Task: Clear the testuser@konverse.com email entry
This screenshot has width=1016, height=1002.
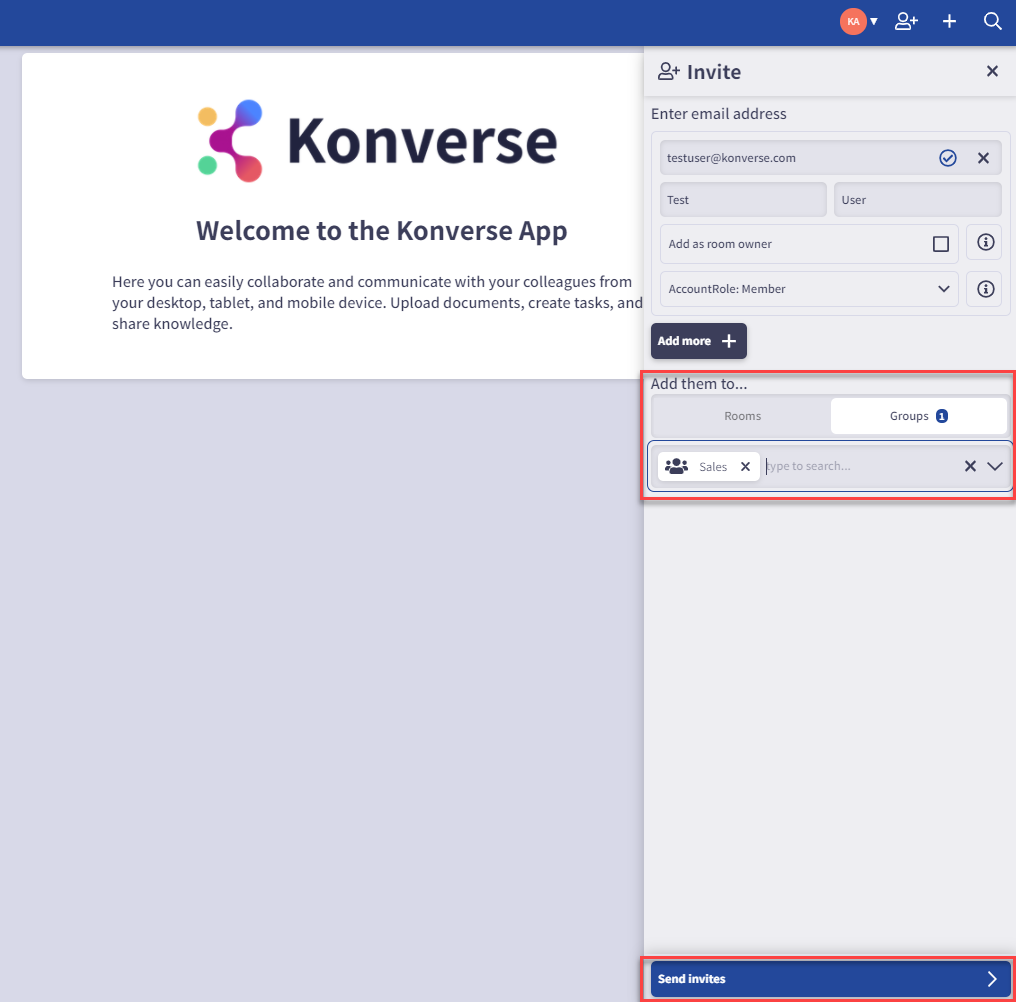Action: pyautogui.click(x=983, y=157)
